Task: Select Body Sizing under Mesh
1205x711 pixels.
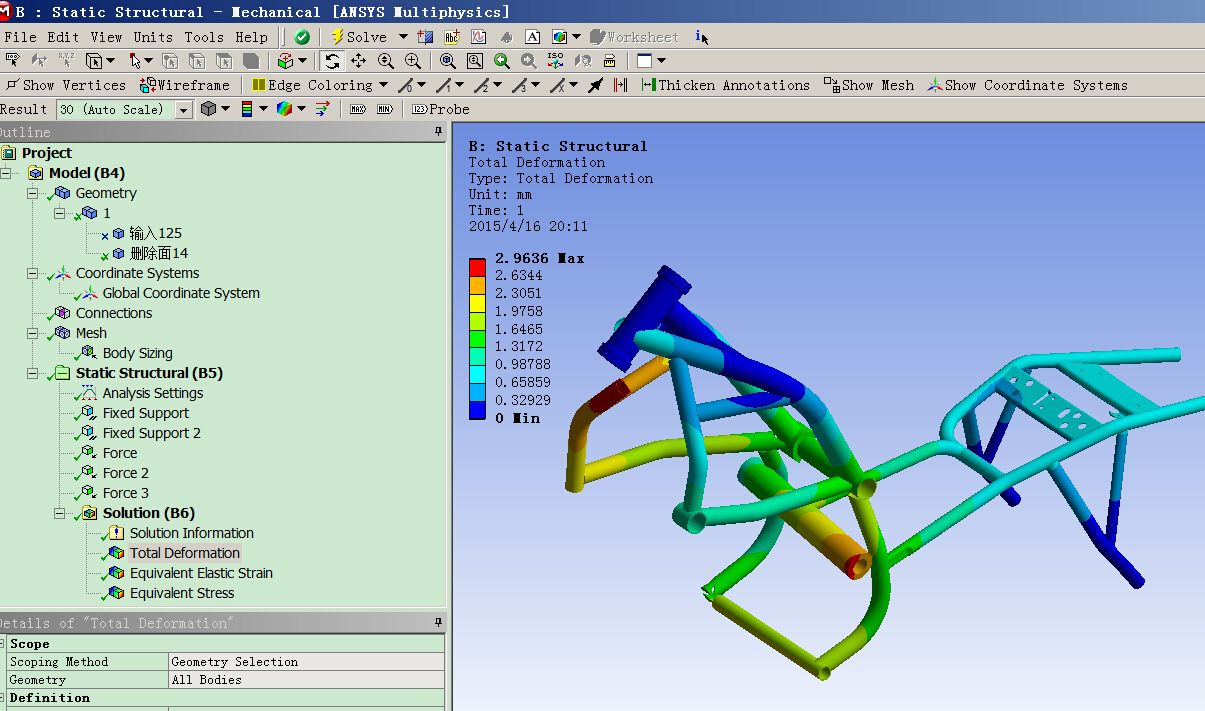Action: click(137, 353)
